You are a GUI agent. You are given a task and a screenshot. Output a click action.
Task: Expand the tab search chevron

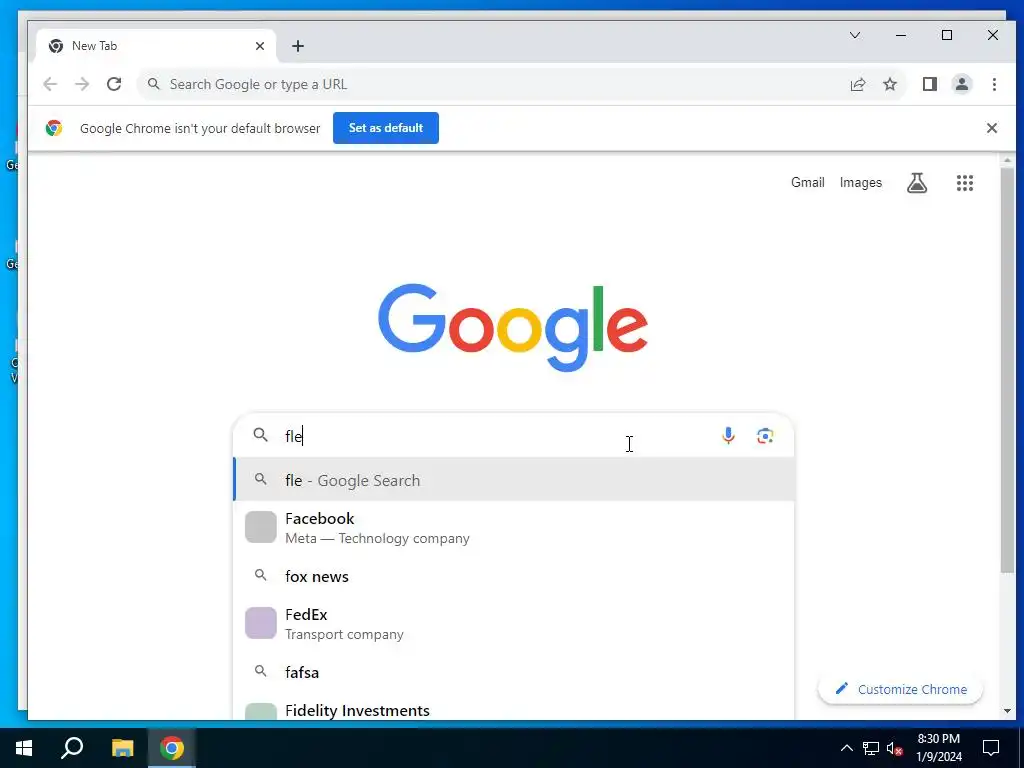point(855,35)
